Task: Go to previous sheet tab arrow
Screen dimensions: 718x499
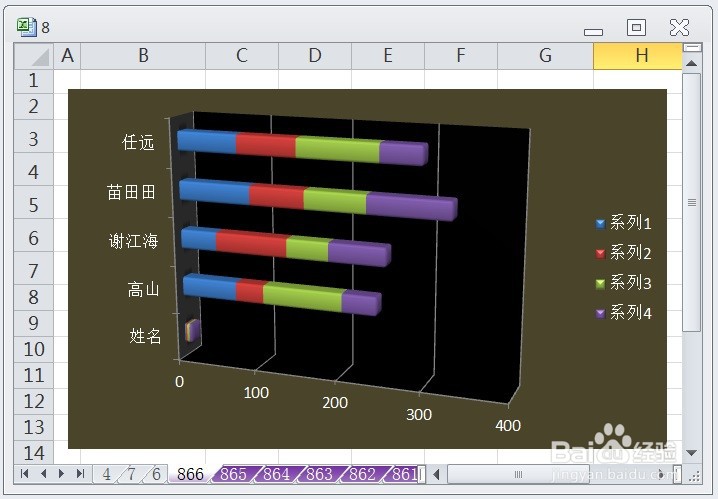Action: pyautogui.click(x=44, y=473)
